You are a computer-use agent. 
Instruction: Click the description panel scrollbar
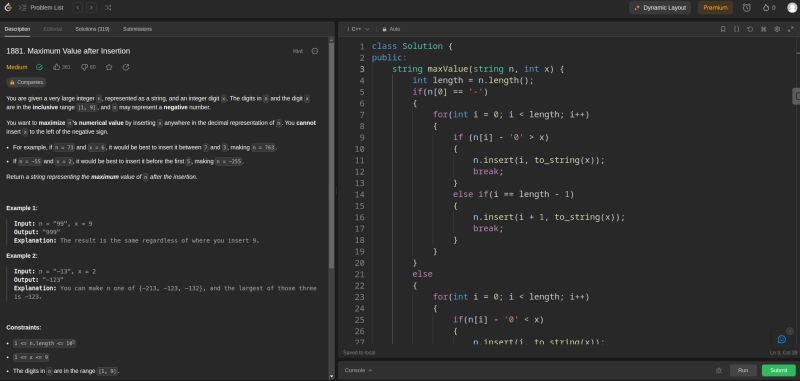tap(332, 156)
